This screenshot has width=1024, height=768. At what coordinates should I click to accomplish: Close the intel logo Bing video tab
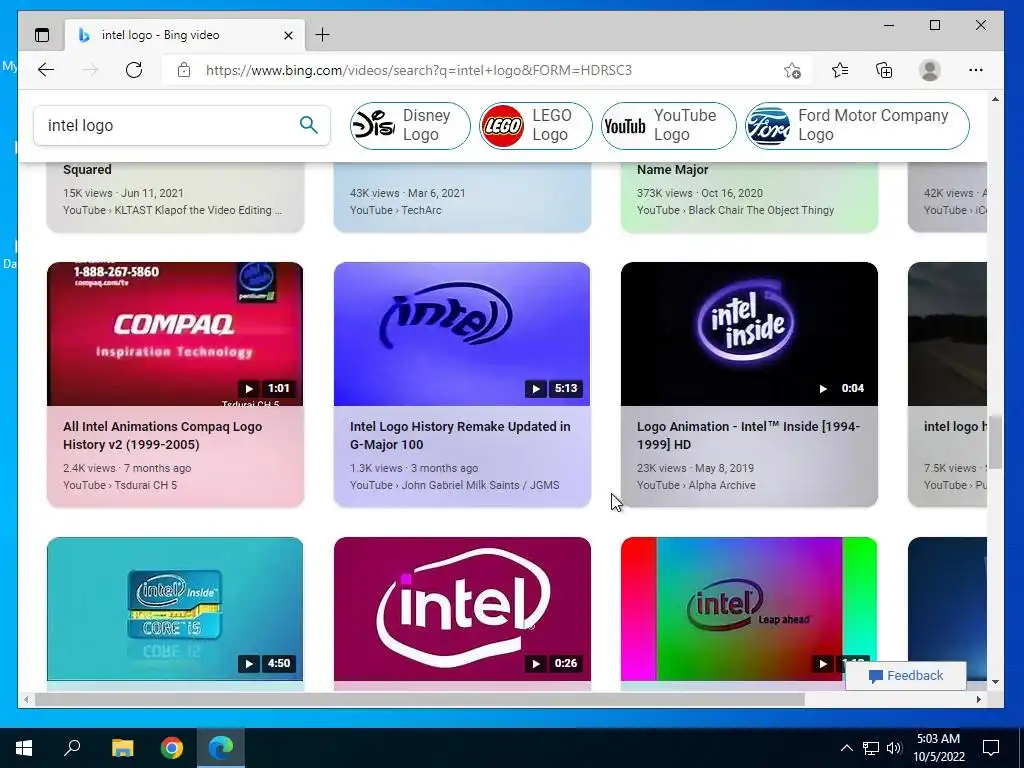(288, 35)
